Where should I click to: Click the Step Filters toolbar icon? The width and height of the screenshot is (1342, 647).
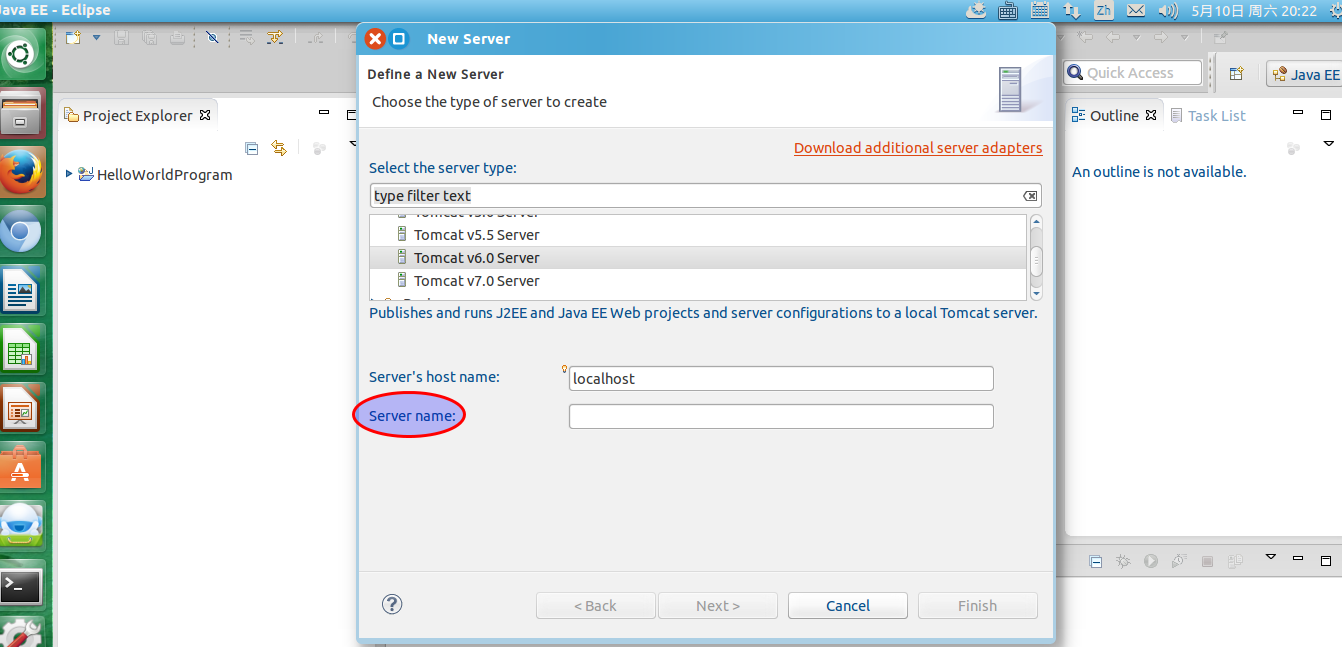point(275,38)
